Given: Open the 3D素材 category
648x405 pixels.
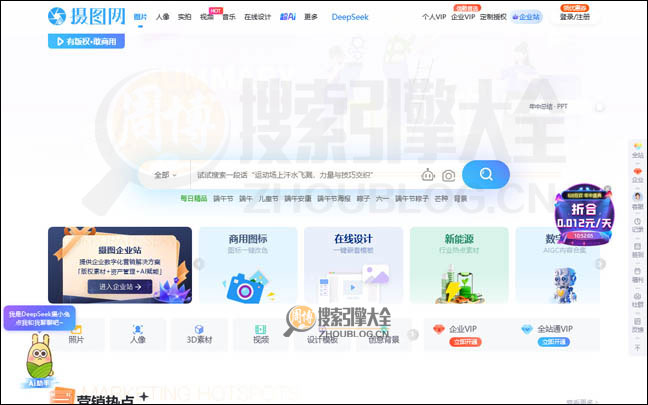Looking at the screenshot, I should coord(199,334).
